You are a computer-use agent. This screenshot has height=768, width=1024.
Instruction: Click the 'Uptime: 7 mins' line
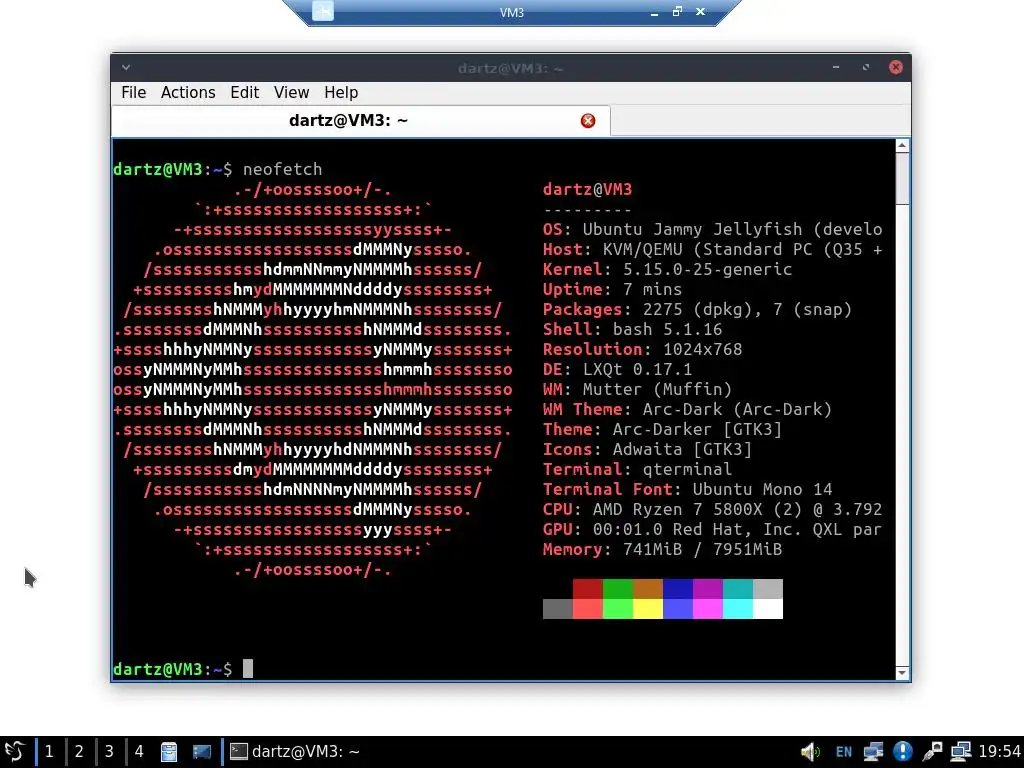pyautogui.click(x=612, y=290)
